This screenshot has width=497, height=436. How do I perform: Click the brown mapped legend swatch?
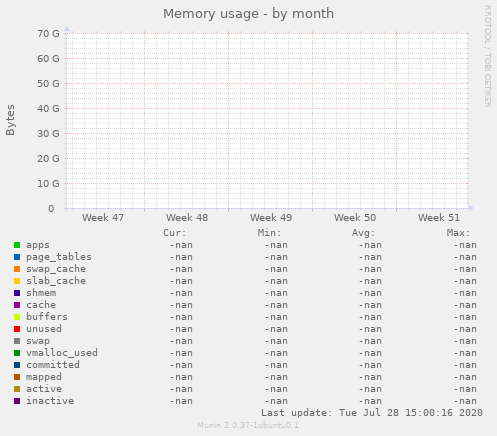click(x=17, y=377)
